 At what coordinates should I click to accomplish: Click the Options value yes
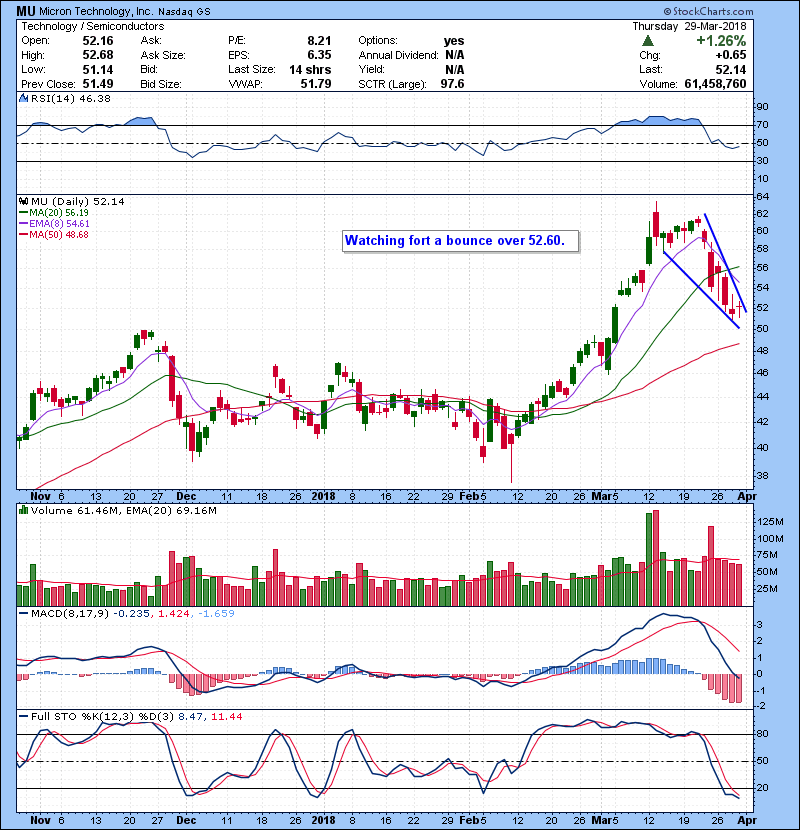pyautogui.click(x=454, y=41)
